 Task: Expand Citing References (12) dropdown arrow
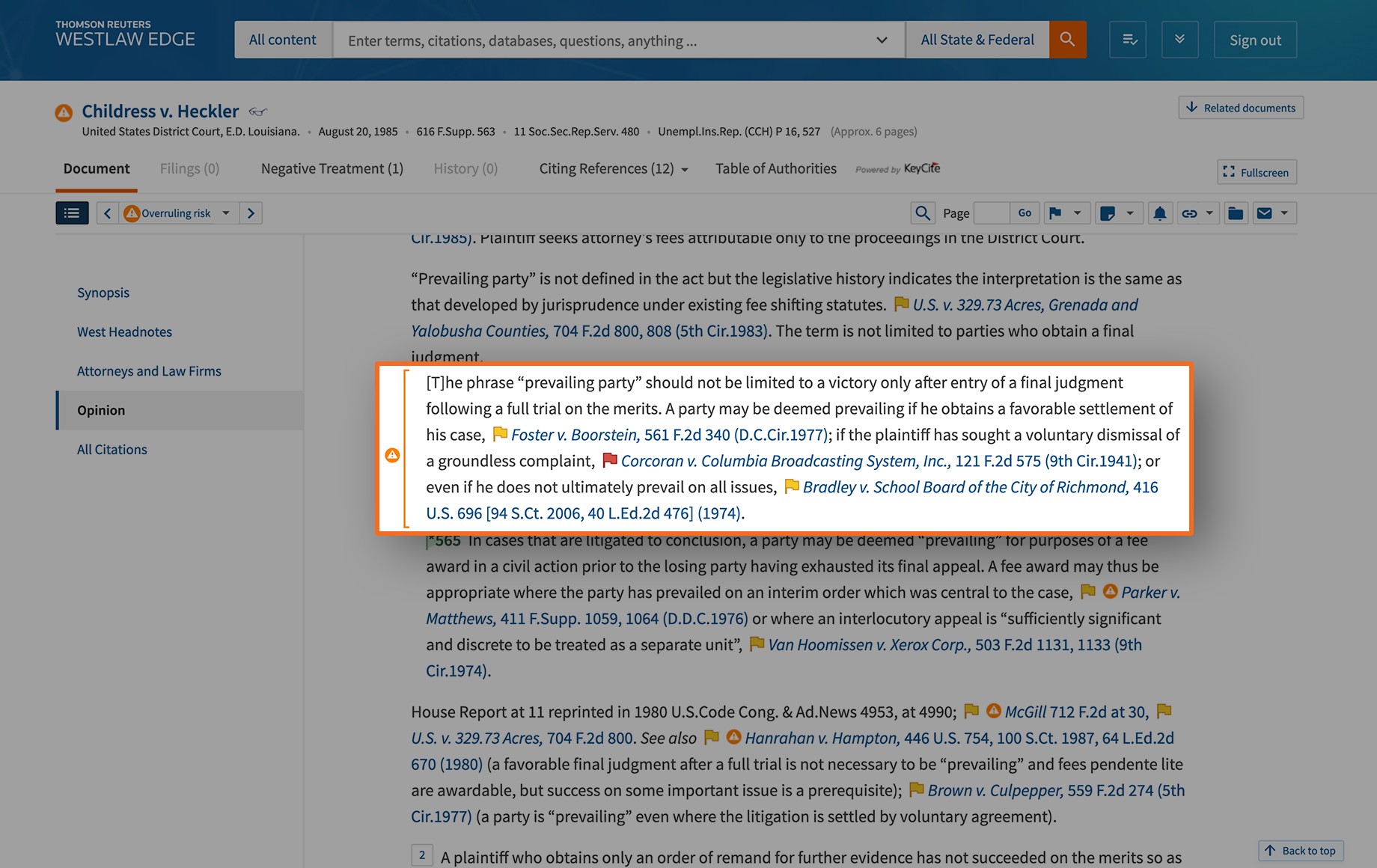click(x=685, y=170)
